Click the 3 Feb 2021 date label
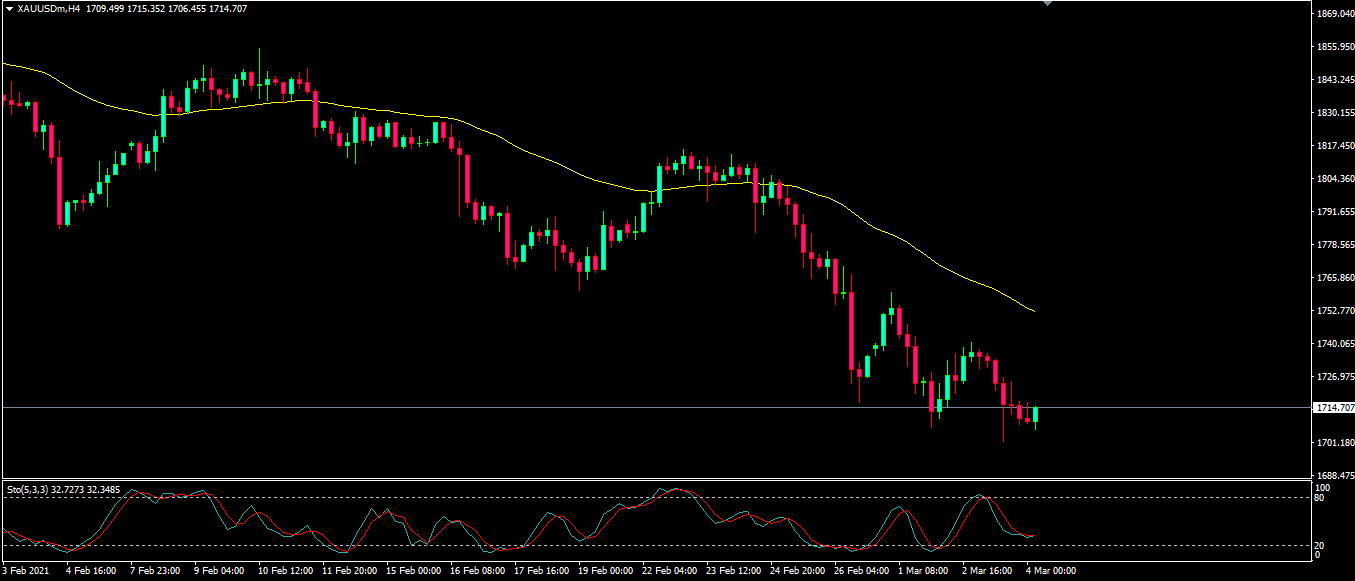Viewport: 1355px width, 581px height. tap(27, 571)
